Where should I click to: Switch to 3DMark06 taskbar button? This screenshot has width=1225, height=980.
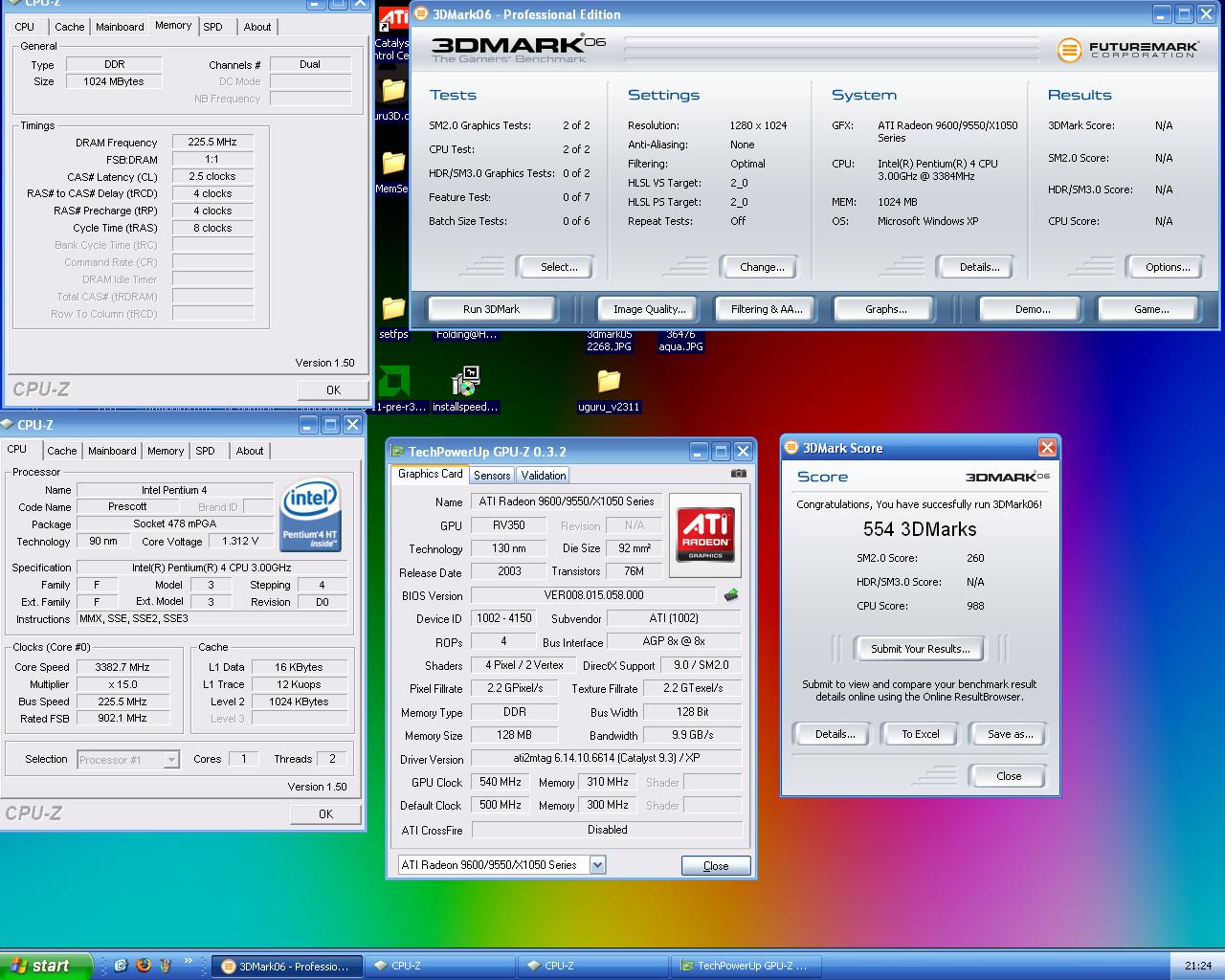click(287, 966)
